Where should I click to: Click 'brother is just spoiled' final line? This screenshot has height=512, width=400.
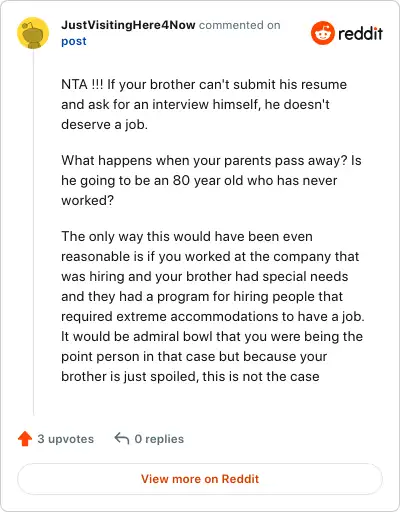pyautogui.click(x=190, y=377)
